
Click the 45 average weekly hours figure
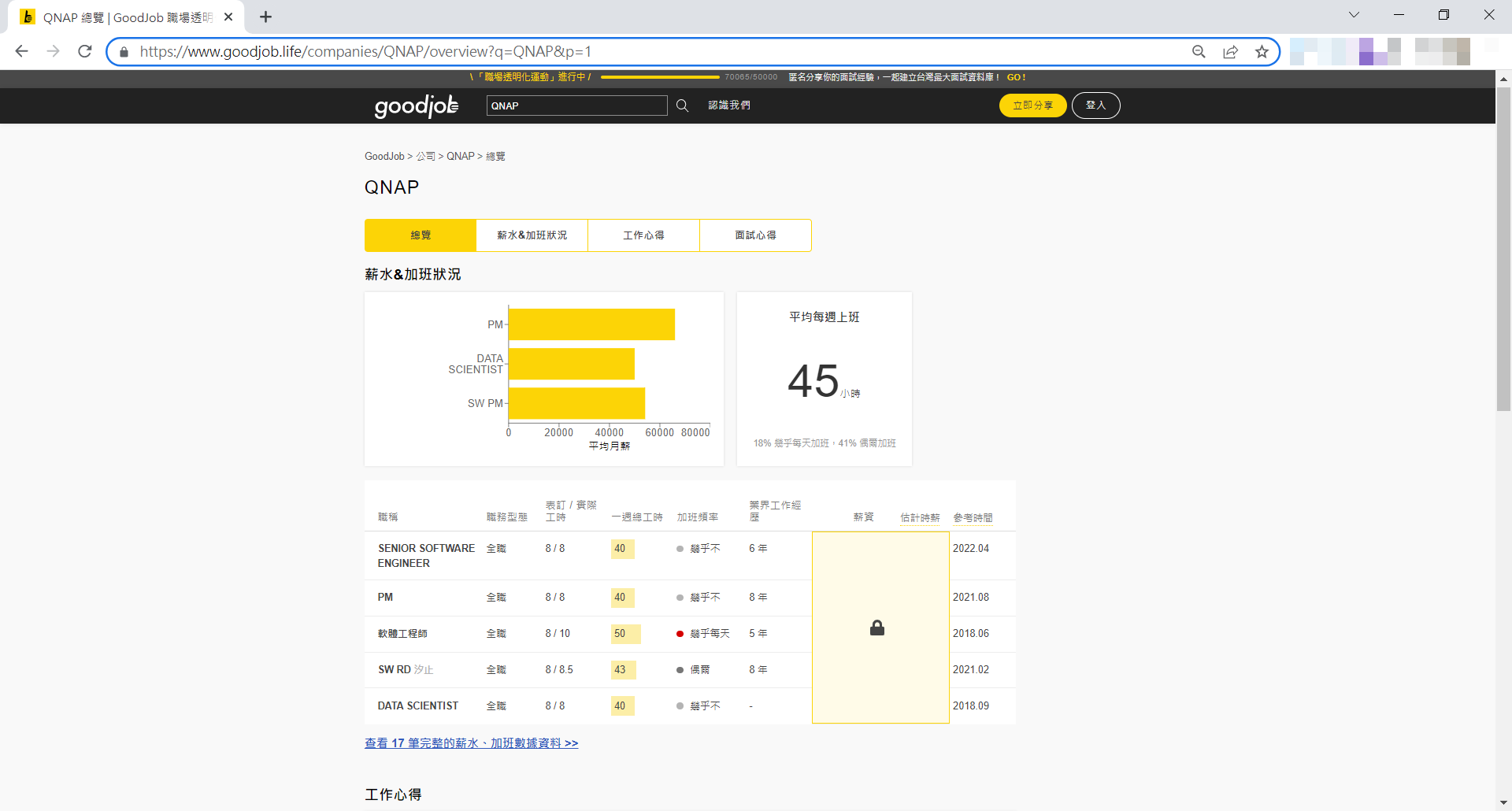click(x=813, y=382)
